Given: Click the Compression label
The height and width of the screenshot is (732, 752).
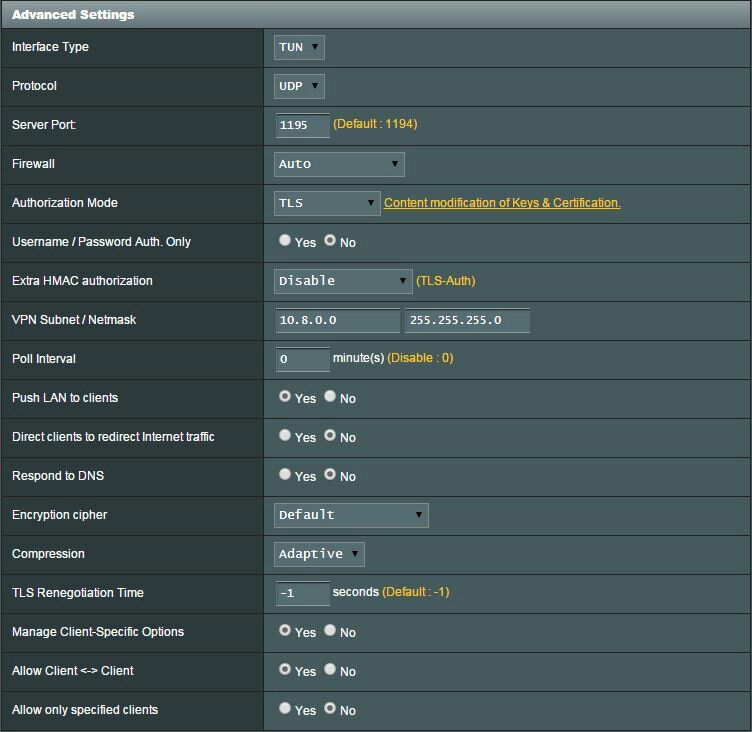Looking at the screenshot, I should pos(48,554).
